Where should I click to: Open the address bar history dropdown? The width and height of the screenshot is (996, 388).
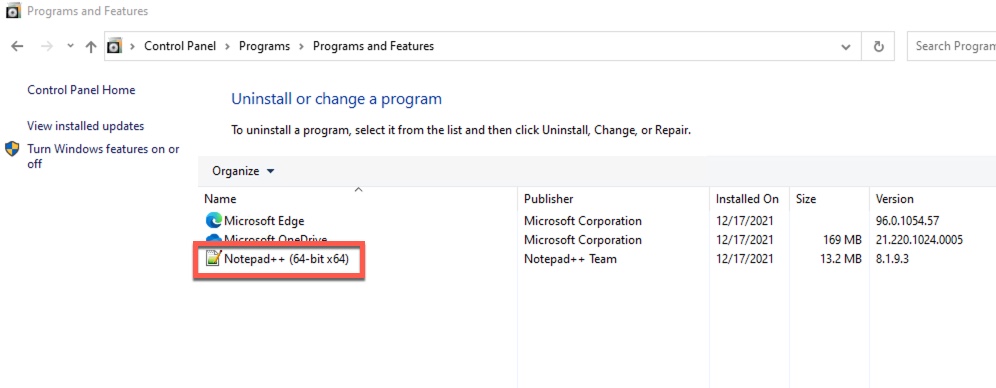(846, 46)
